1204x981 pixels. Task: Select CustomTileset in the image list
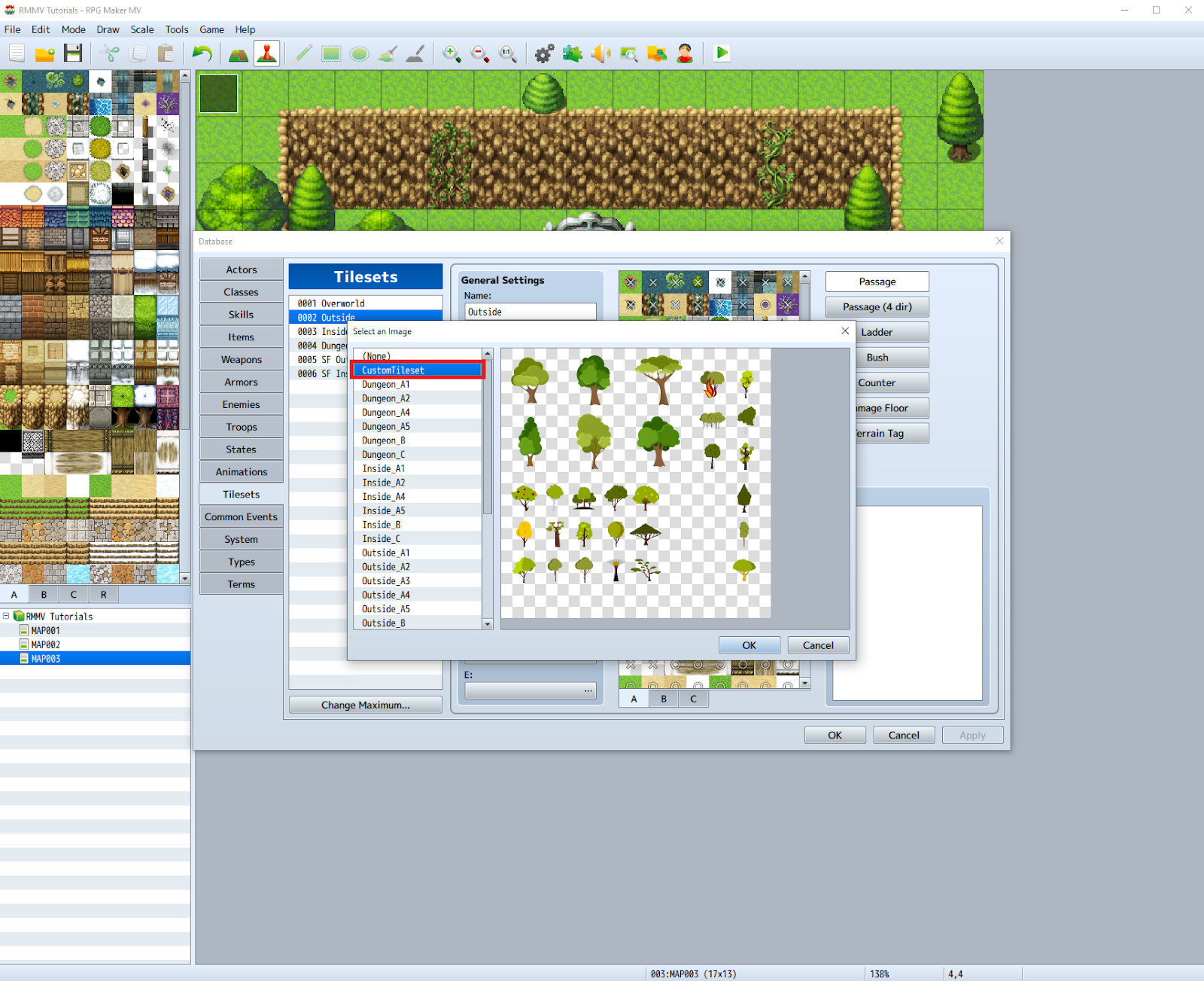pos(418,370)
